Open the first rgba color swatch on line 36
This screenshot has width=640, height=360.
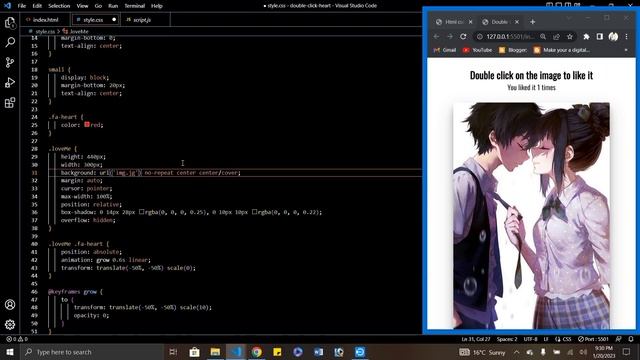(x=142, y=212)
